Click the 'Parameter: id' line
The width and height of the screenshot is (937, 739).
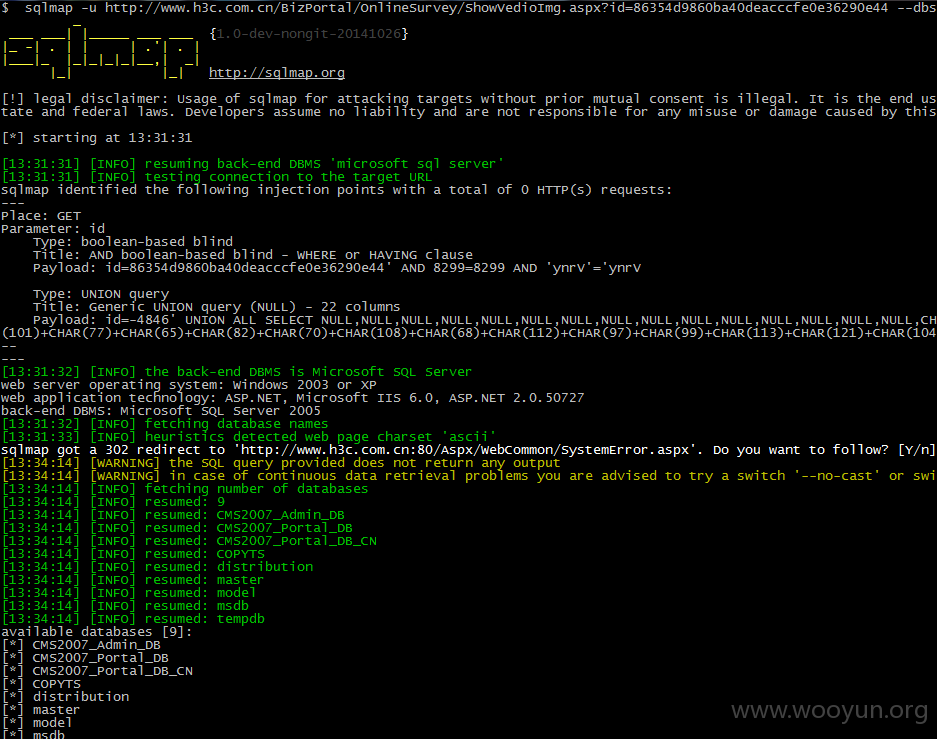point(53,229)
